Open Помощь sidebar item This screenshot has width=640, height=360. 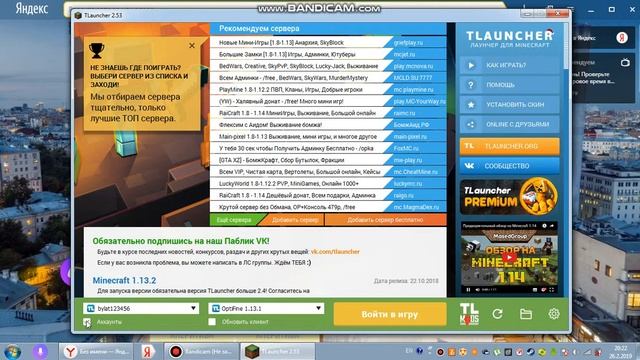(509, 85)
